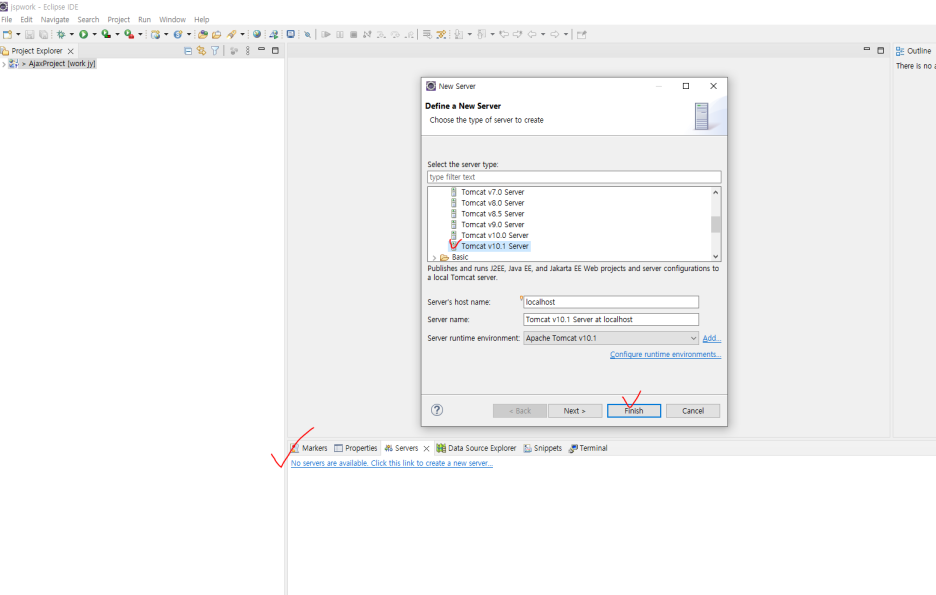This screenshot has height=595, width=936.
Task: Switch to the Data Source Explorer tab
Action: click(476, 448)
